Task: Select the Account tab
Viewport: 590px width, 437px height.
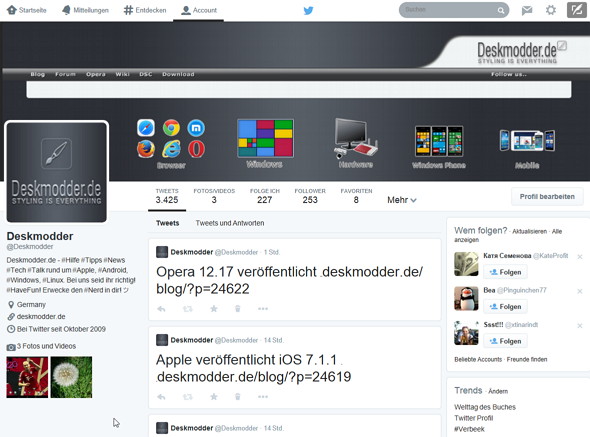Action: [199, 10]
